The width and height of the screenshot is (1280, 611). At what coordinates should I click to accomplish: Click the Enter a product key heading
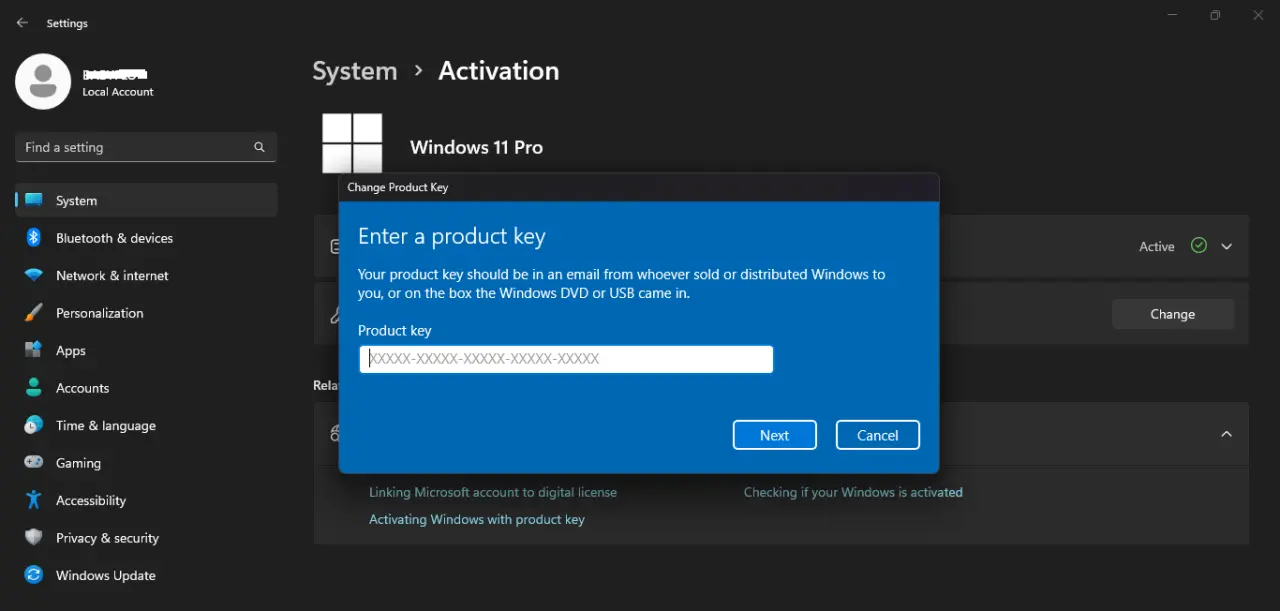452,237
